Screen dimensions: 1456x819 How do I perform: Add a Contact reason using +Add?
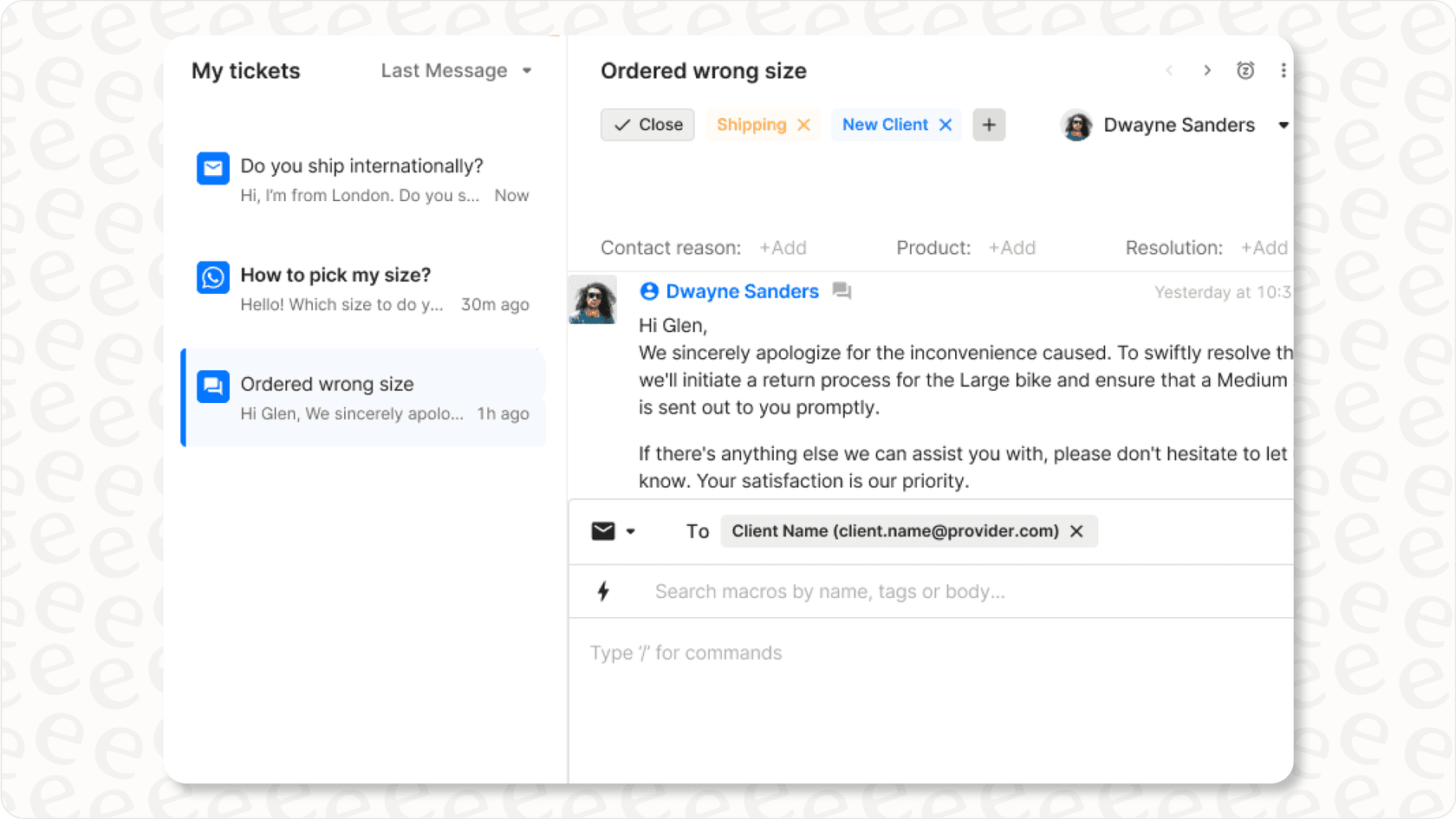[783, 248]
